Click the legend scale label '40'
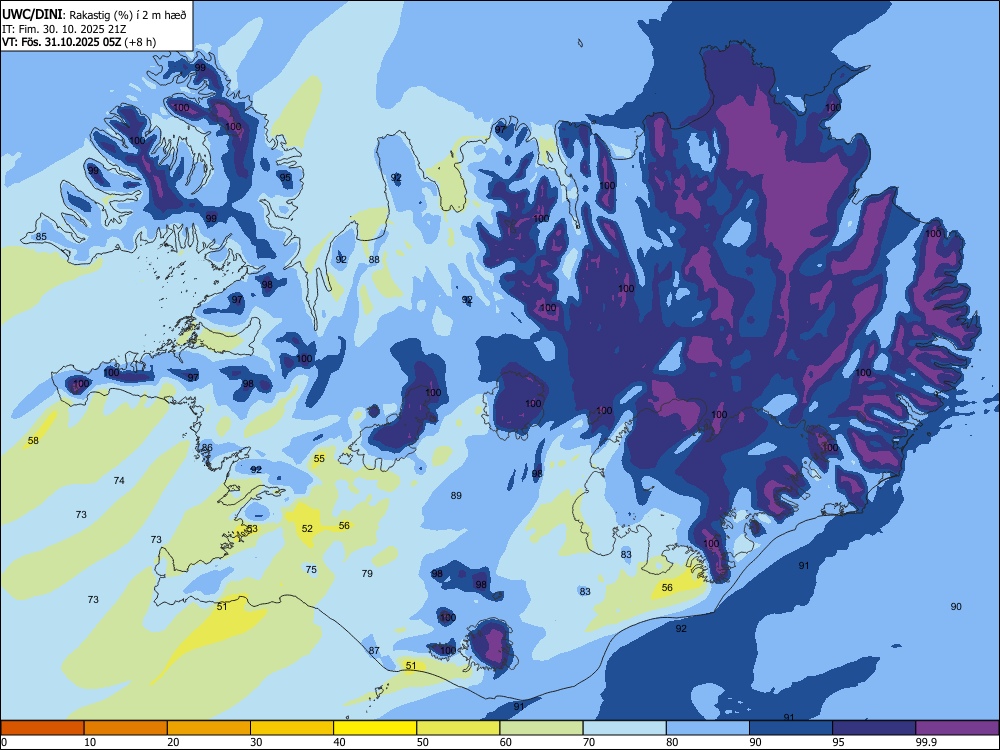The image size is (1000, 750). (339, 742)
